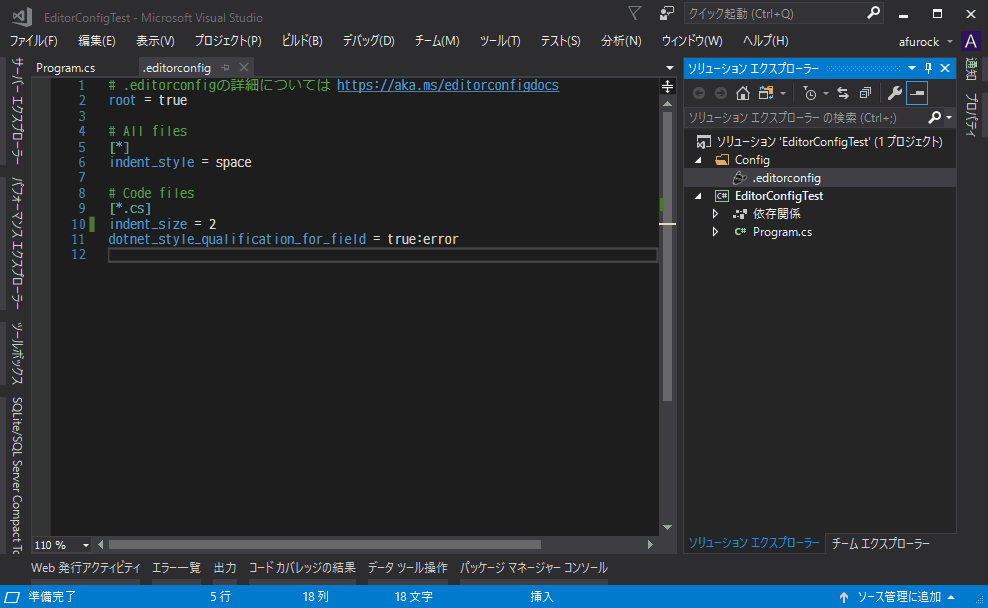This screenshot has width=988, height=608.
Task: Click the pending changes filter clock icon
Action: point(810,93)
